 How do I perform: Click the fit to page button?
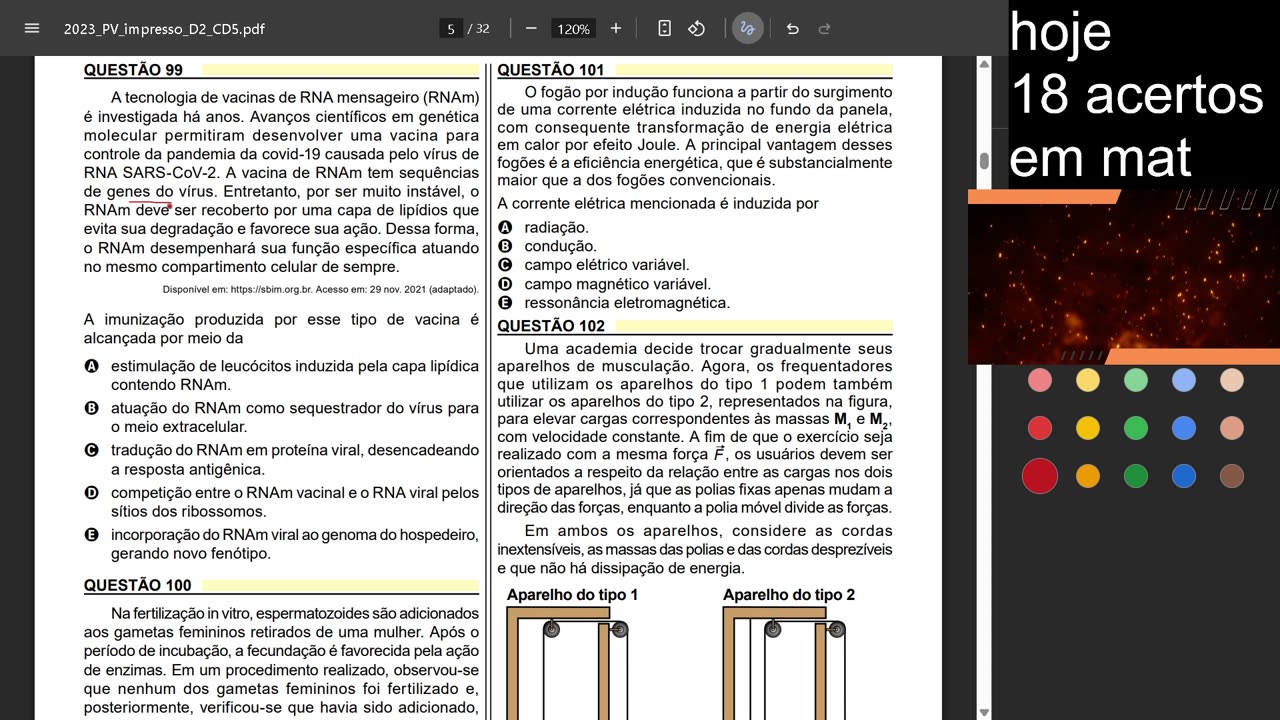[664, 28]
